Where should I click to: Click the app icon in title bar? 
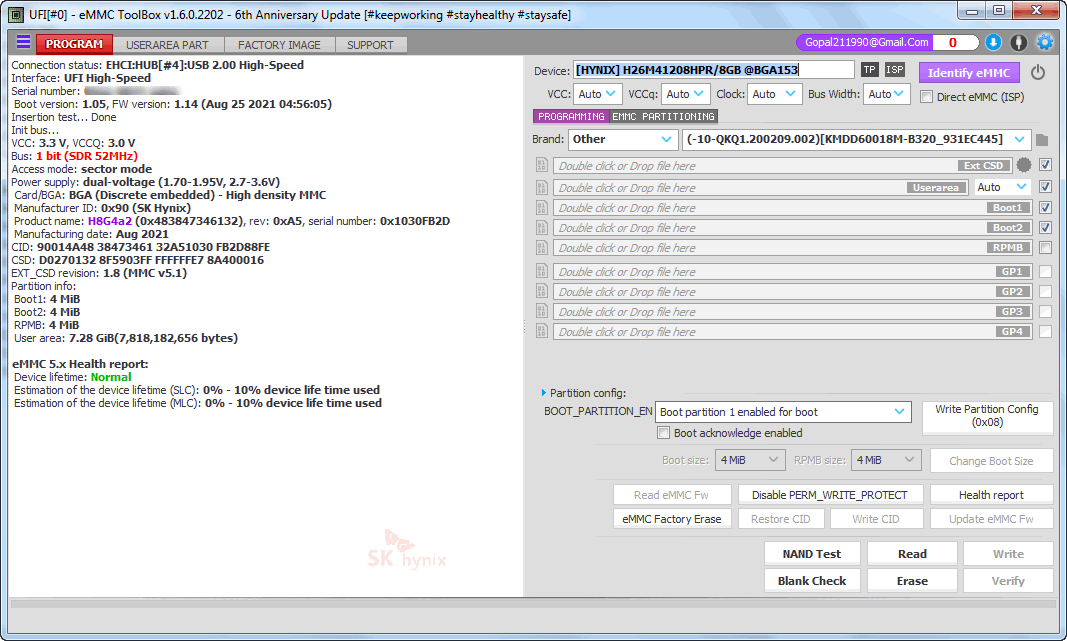pos(16,14)
